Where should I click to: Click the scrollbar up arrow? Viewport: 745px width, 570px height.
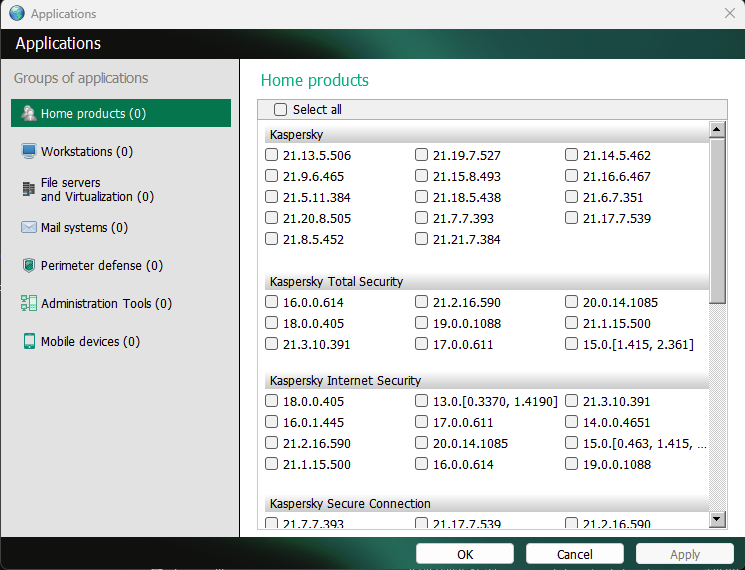[x=717, y=129]
